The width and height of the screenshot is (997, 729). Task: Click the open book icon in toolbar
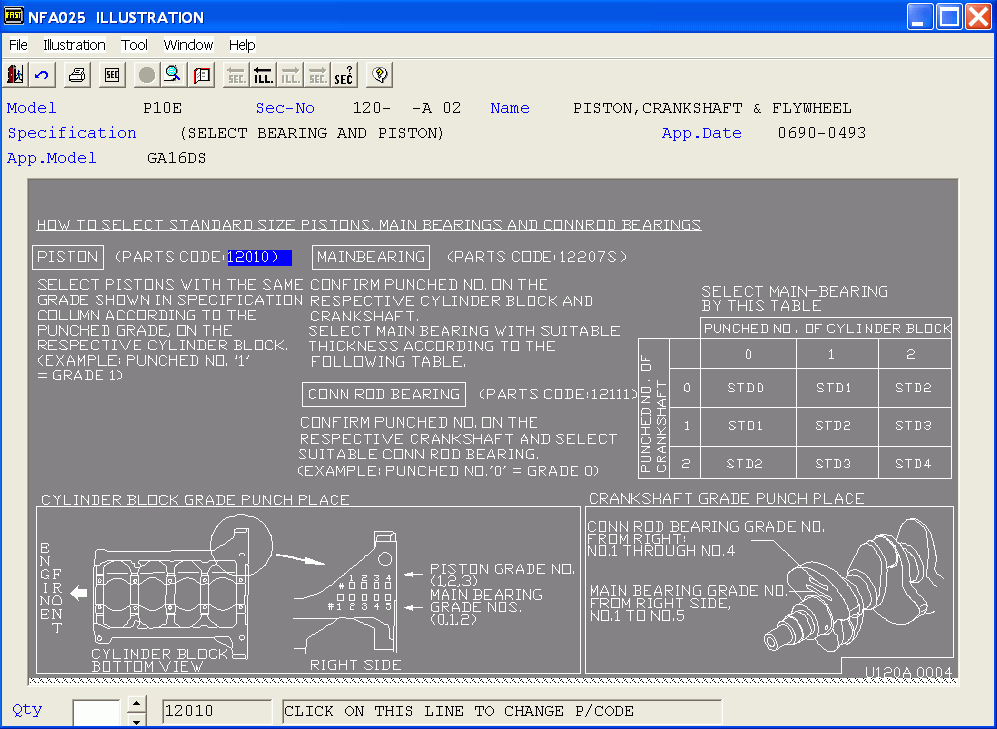(x=202, y=75)
